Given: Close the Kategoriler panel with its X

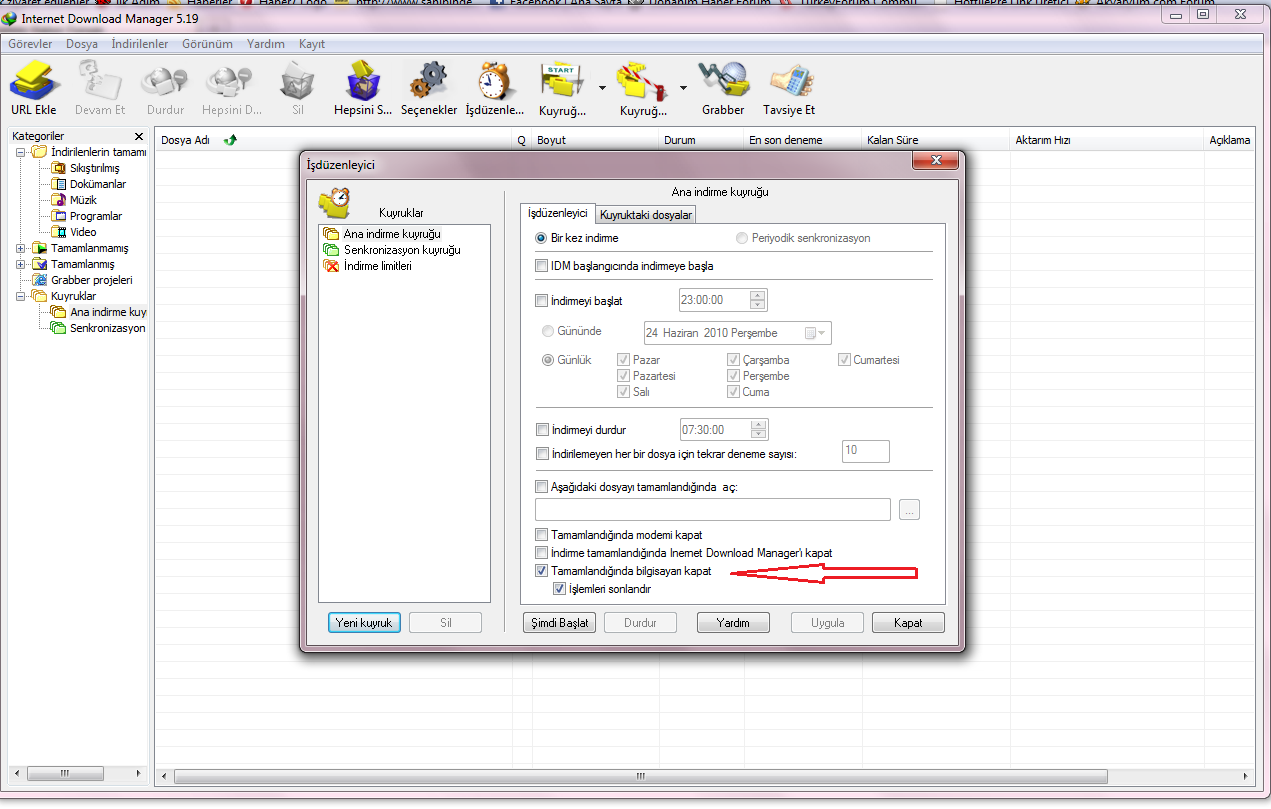Looking at the screenshot, I should pos(139,136).
